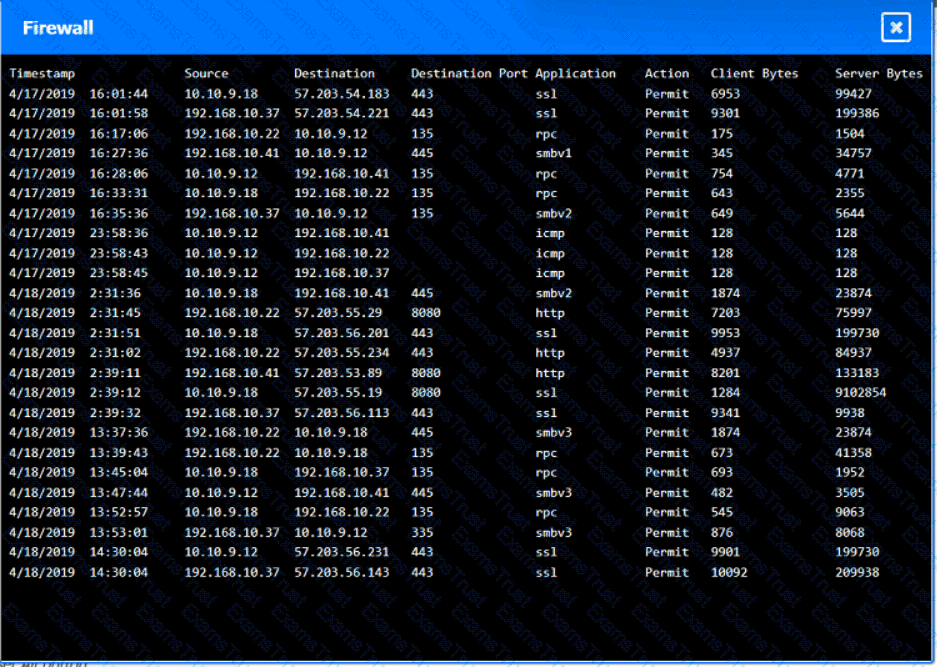The width and height of the screenshot is (937, 667).
Task: Click the Client Bytes column header
Action: tap(754, 73)
